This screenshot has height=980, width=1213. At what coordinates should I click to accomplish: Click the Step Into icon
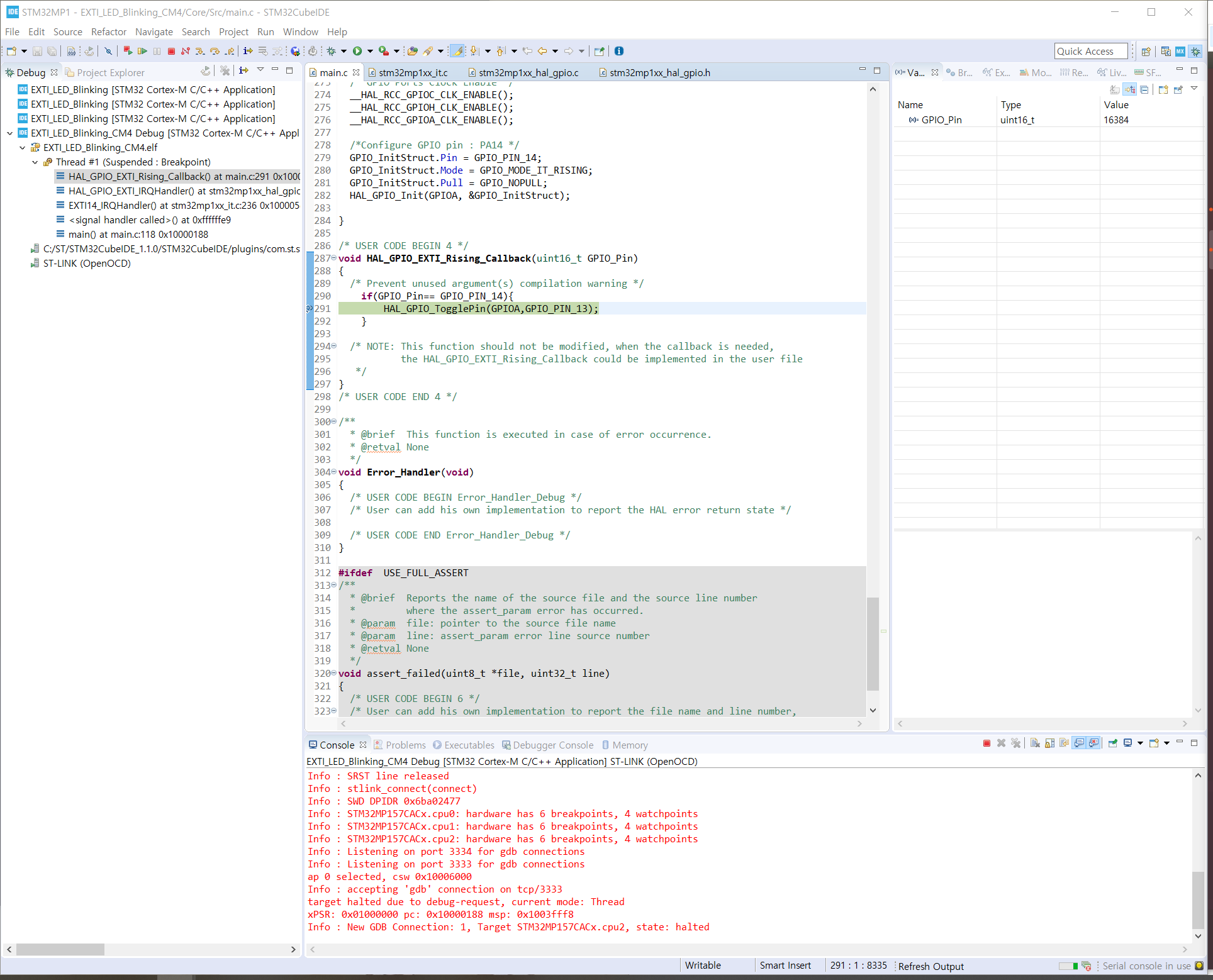click(200, 51)
